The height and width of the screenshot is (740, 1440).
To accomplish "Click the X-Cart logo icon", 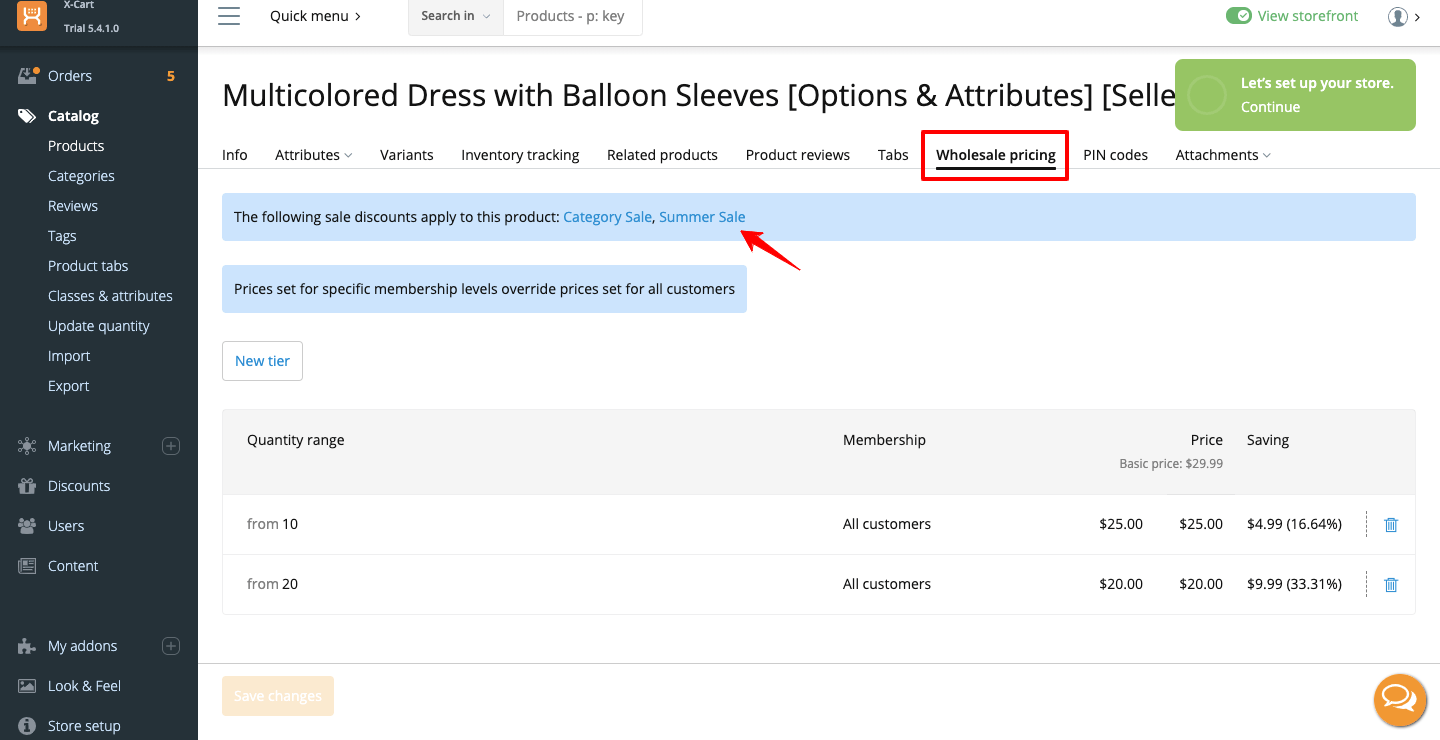I will point(32,16).
